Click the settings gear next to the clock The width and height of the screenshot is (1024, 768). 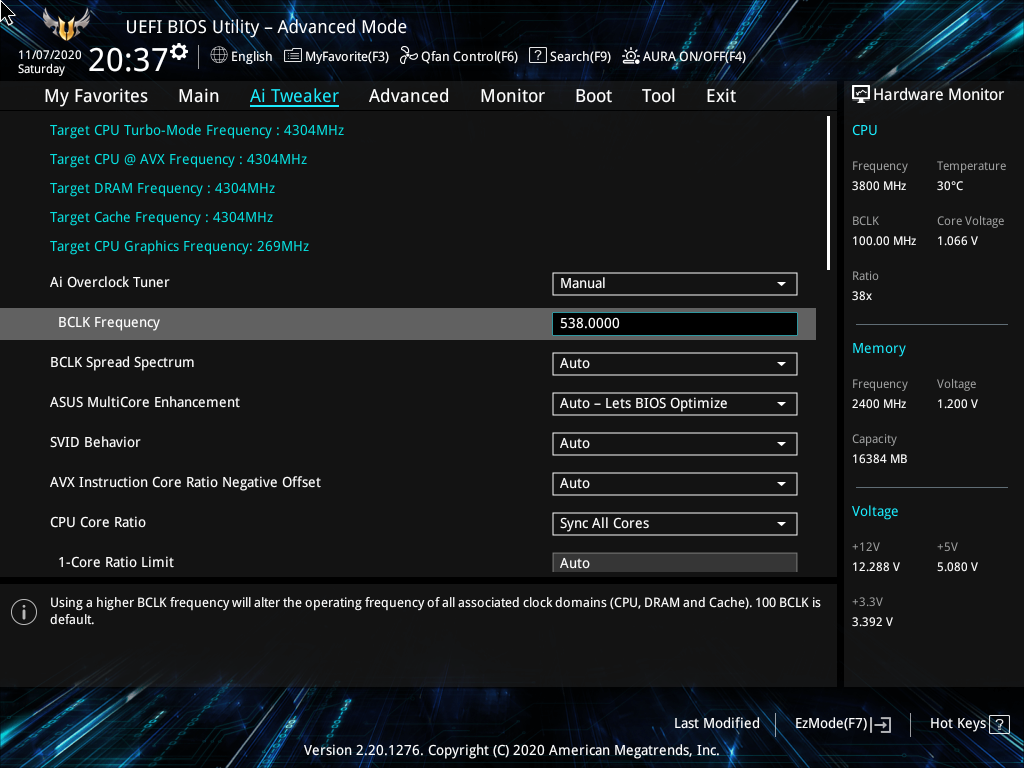[179, 52]
